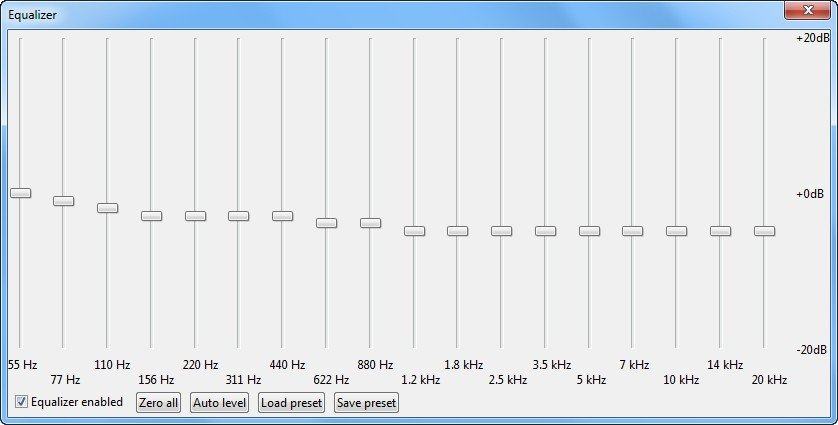Click the 2.5 kHz slider handle
Viewport: 838px width, 425px height.
[x=501, y=230]
